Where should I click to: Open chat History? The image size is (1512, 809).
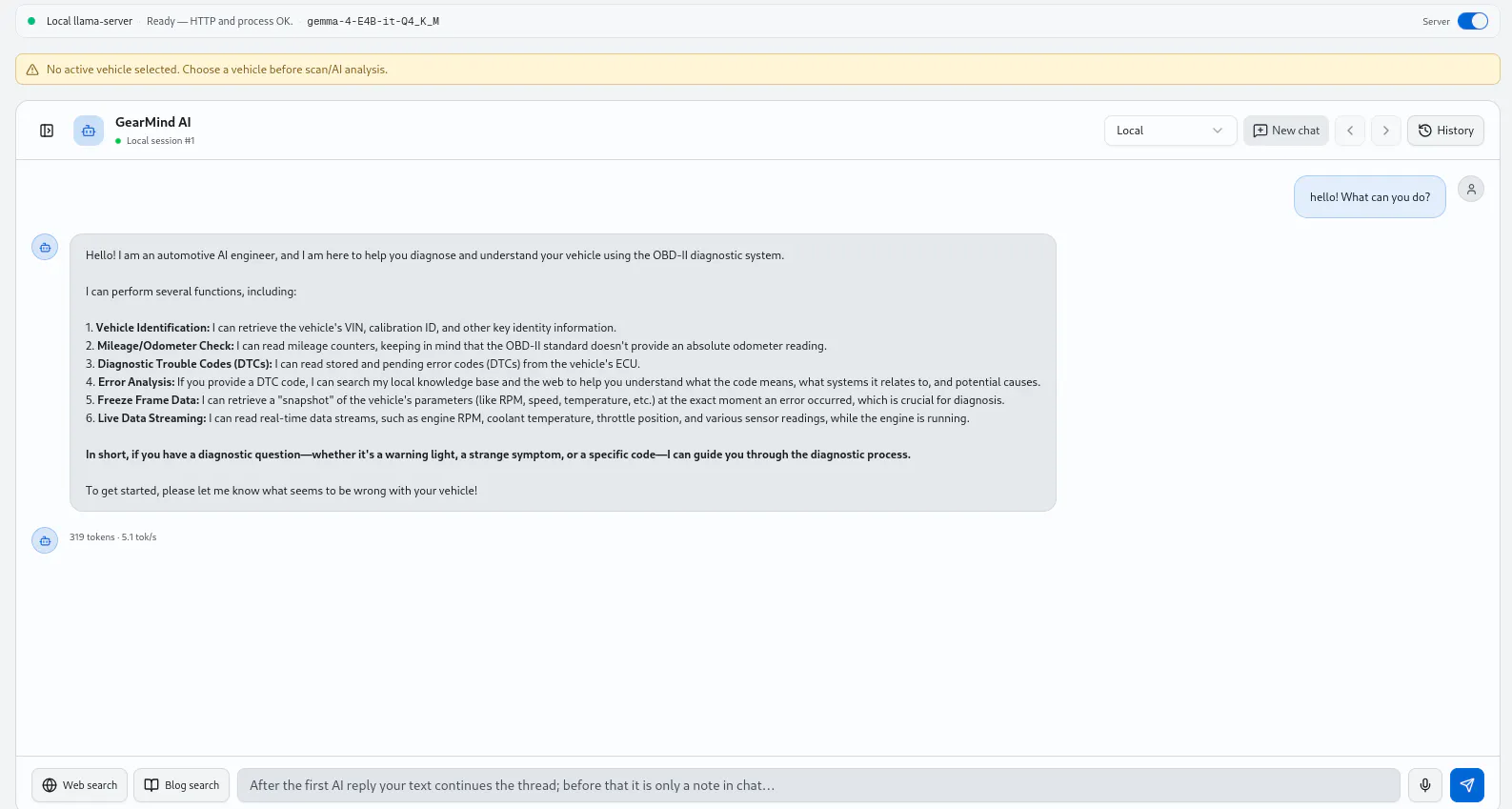(x=1445, y=131)
